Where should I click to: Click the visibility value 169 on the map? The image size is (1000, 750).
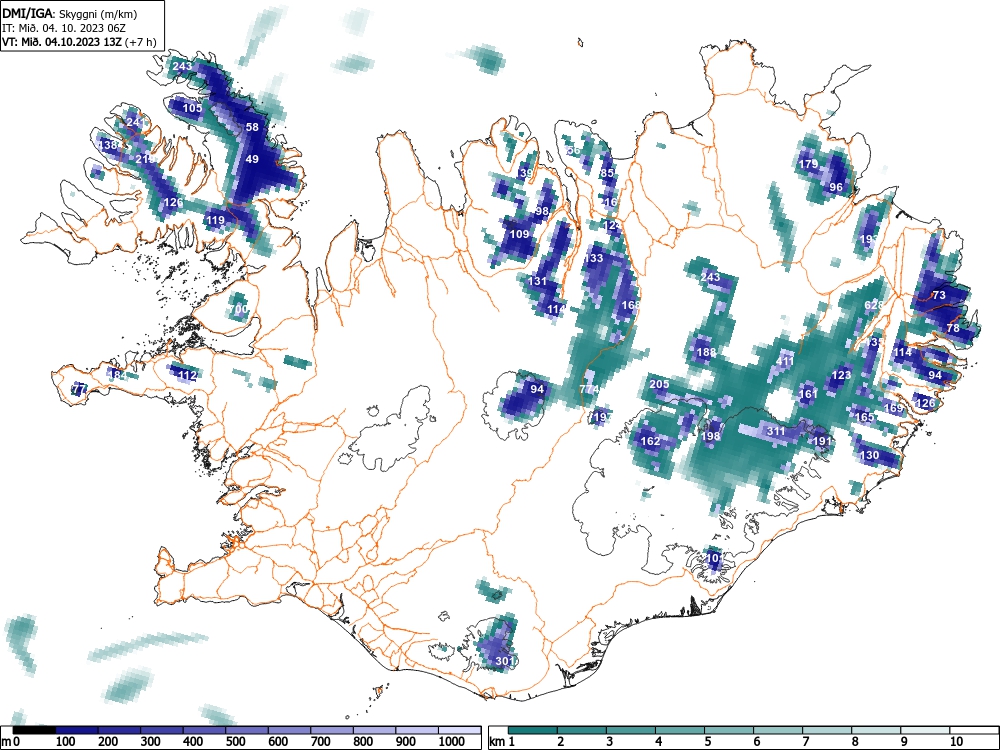(894, 408)
